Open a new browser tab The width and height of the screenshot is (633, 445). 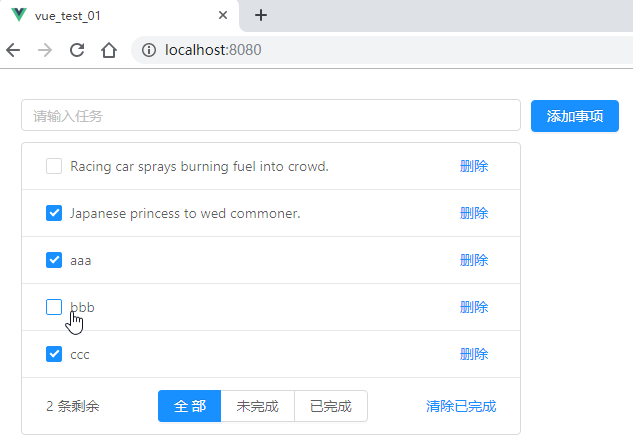[261, 16]
